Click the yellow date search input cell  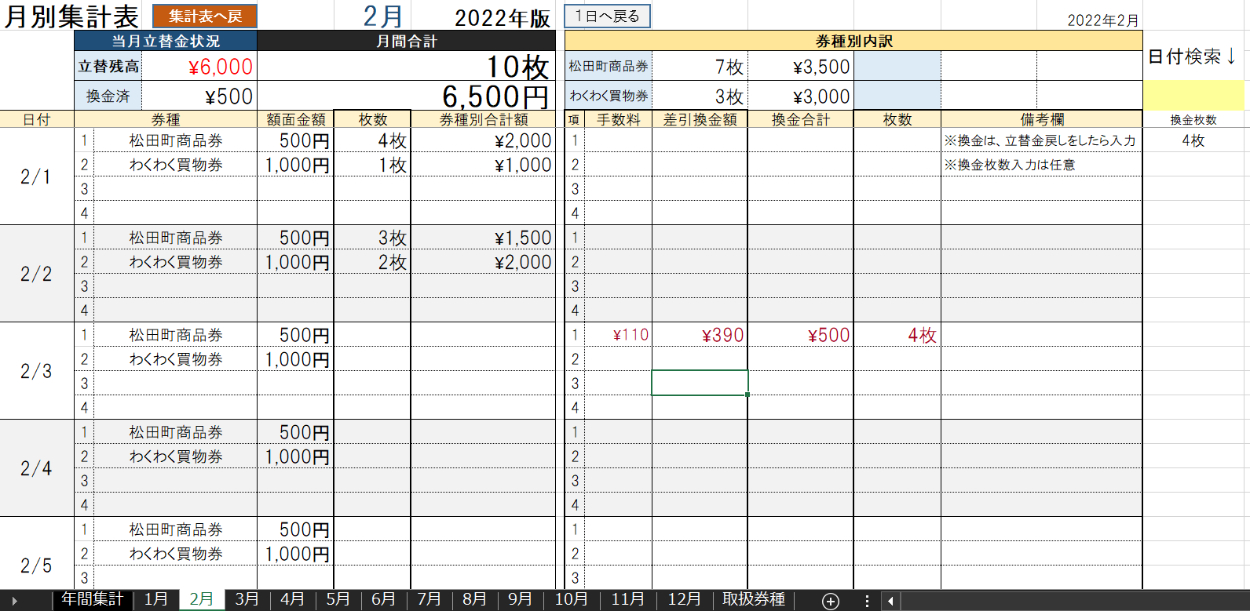click(x=1193, y=96)
